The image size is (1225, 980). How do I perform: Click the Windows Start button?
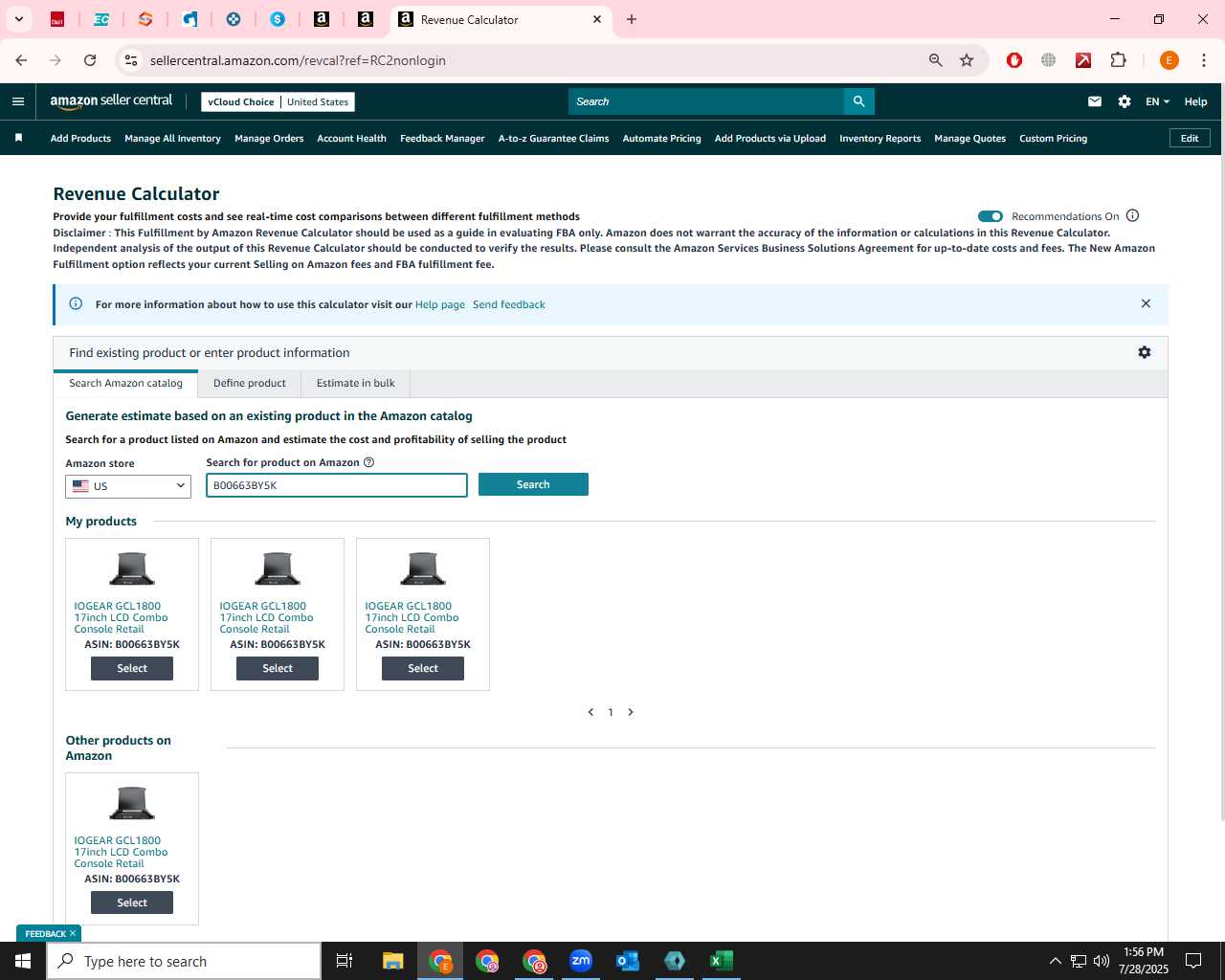coord(23,961)
